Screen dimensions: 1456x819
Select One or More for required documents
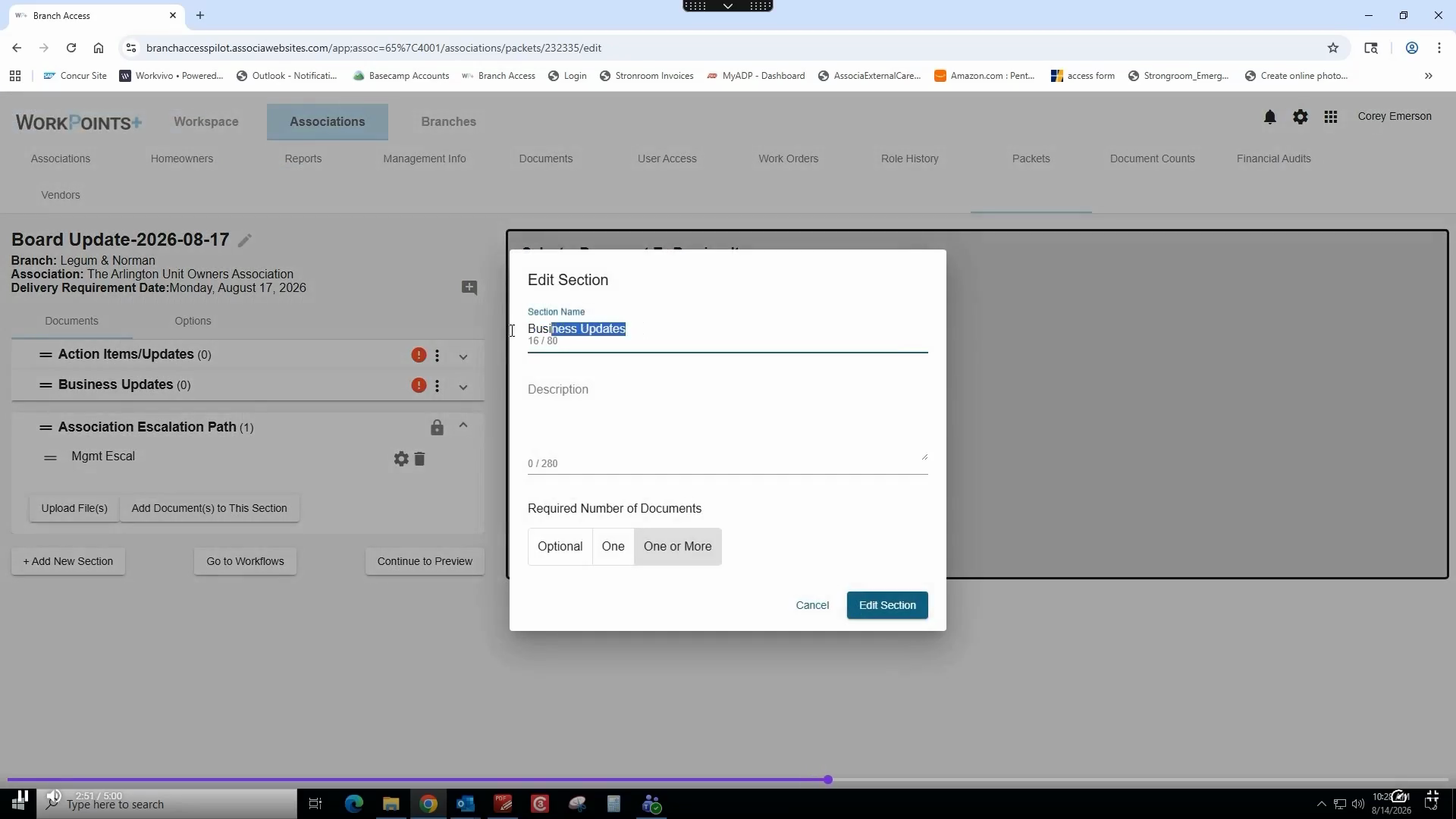[x=677, y=547]
